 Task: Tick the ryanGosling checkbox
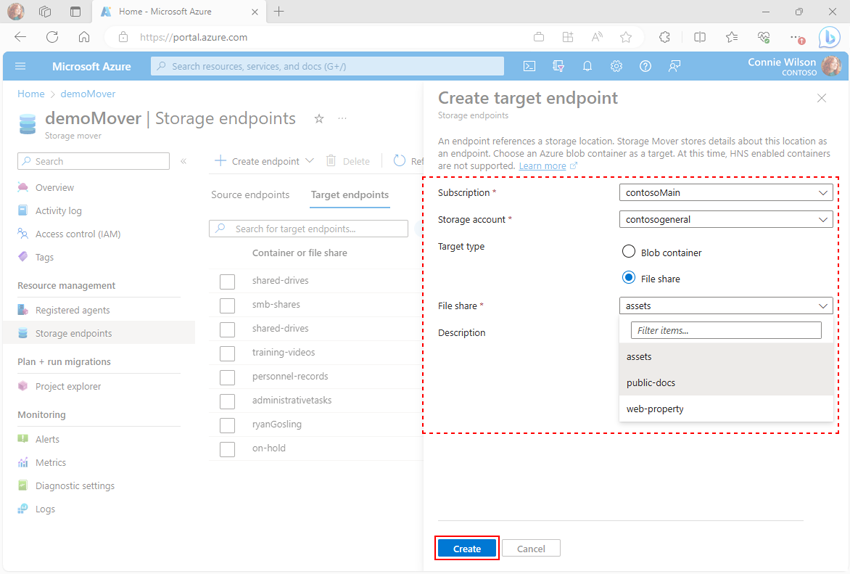pyautogui.click(x=227, y=425)
